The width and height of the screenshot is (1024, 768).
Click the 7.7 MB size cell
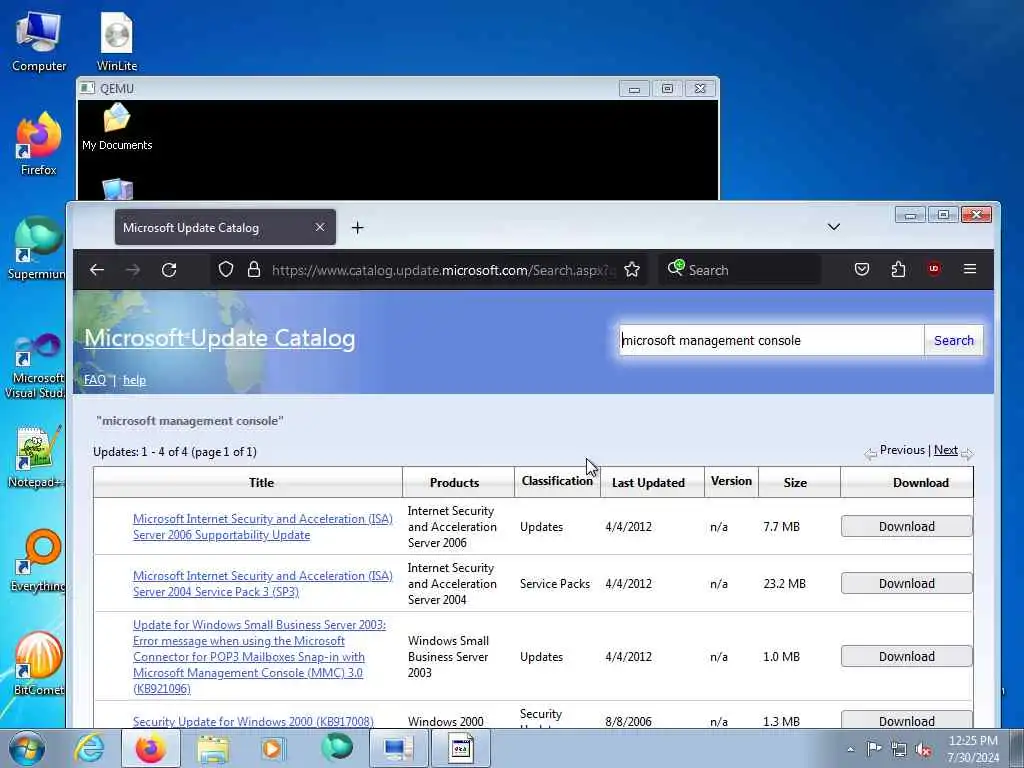(782, 526)
